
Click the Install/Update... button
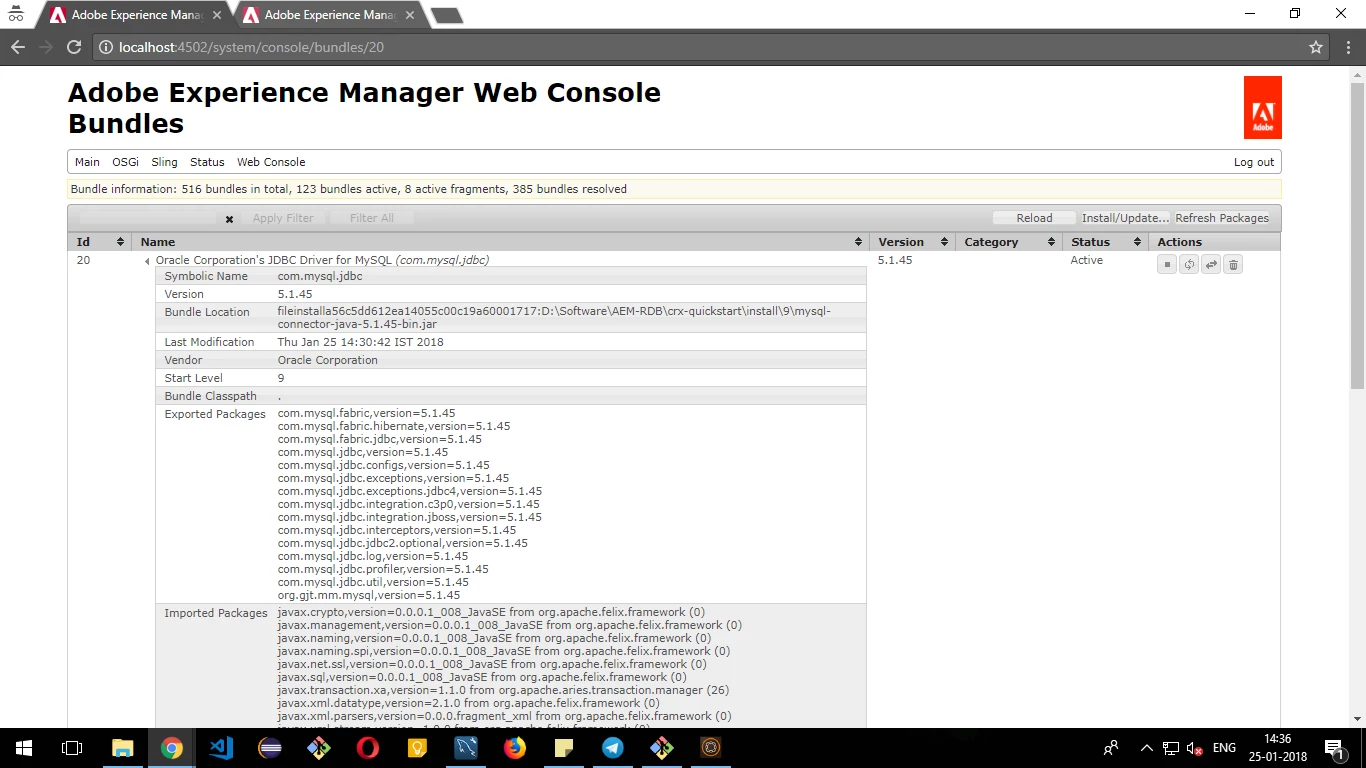click(x=1125, y=218)
